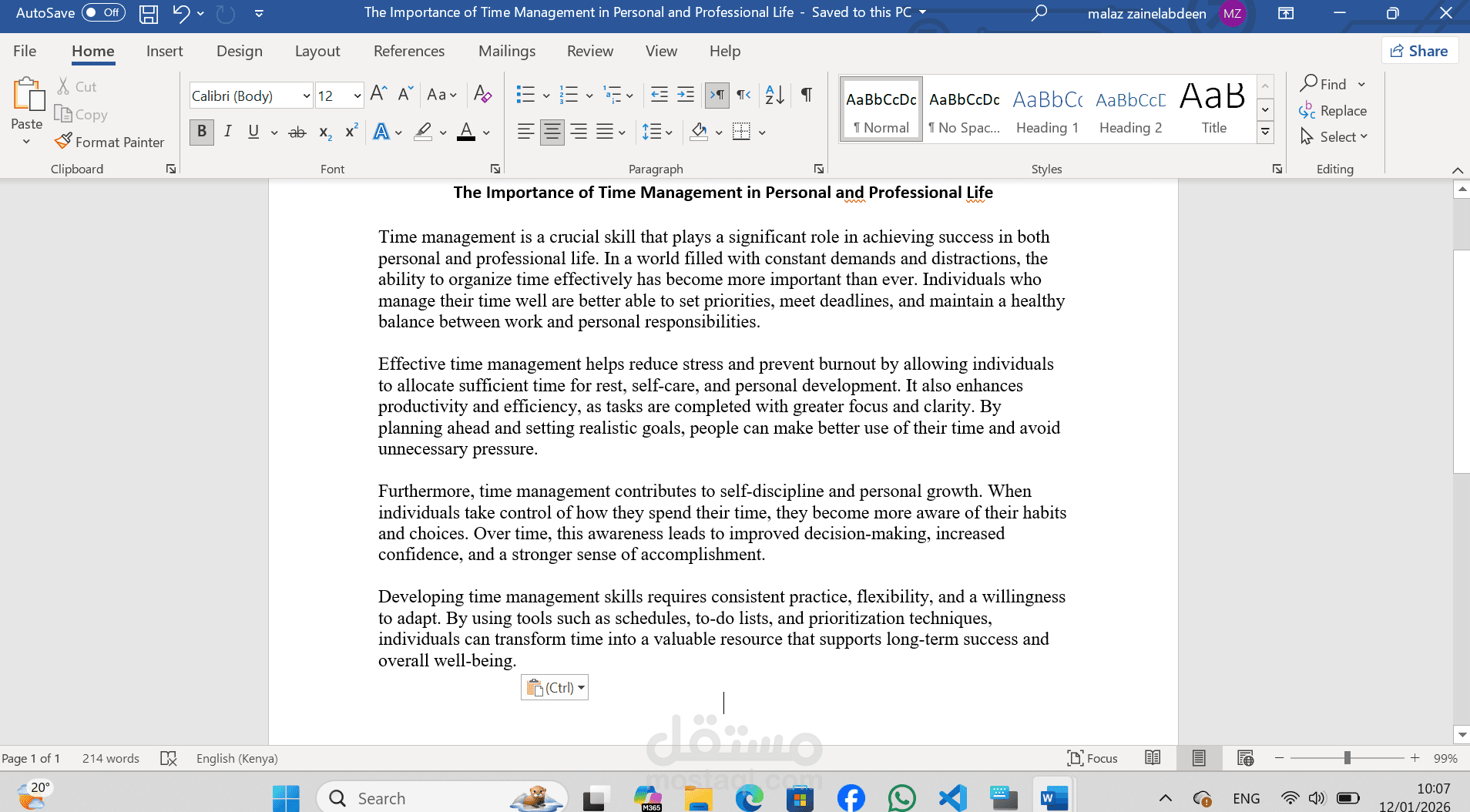Open the font name dropdown
1470x812 pixels.
coord(306,96)
